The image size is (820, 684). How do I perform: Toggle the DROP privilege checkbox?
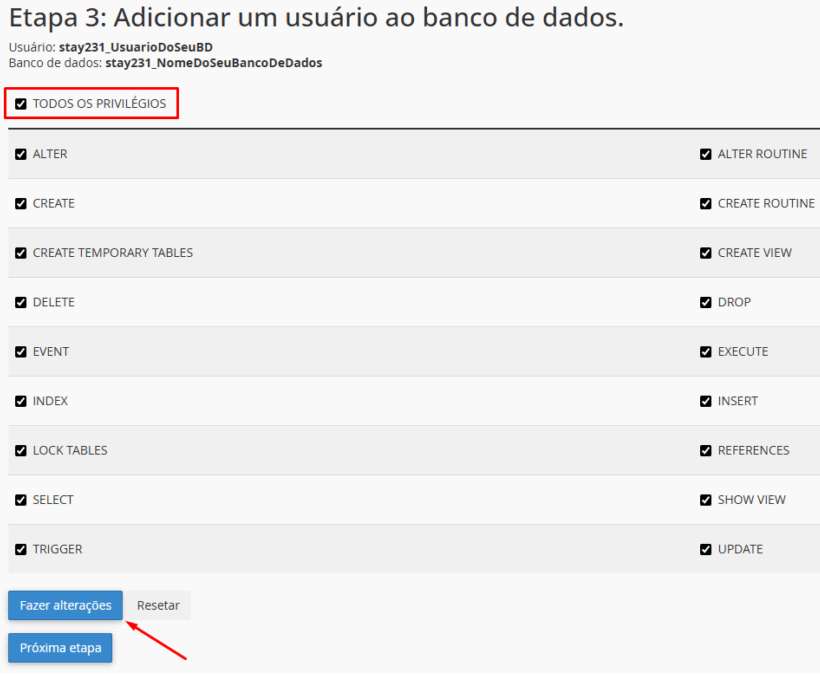point(706,302)
